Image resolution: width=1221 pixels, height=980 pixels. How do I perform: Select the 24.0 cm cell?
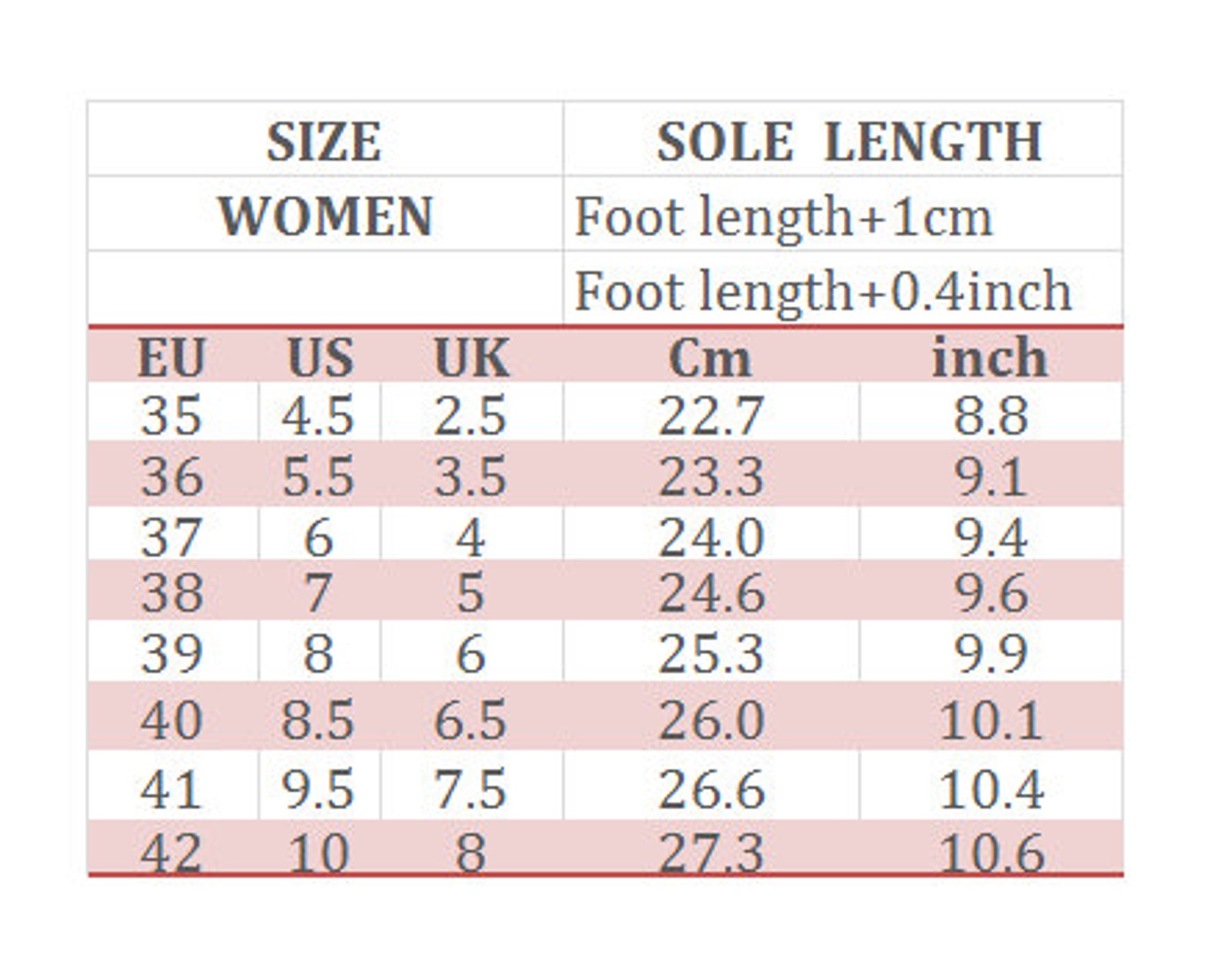[711, 534]
